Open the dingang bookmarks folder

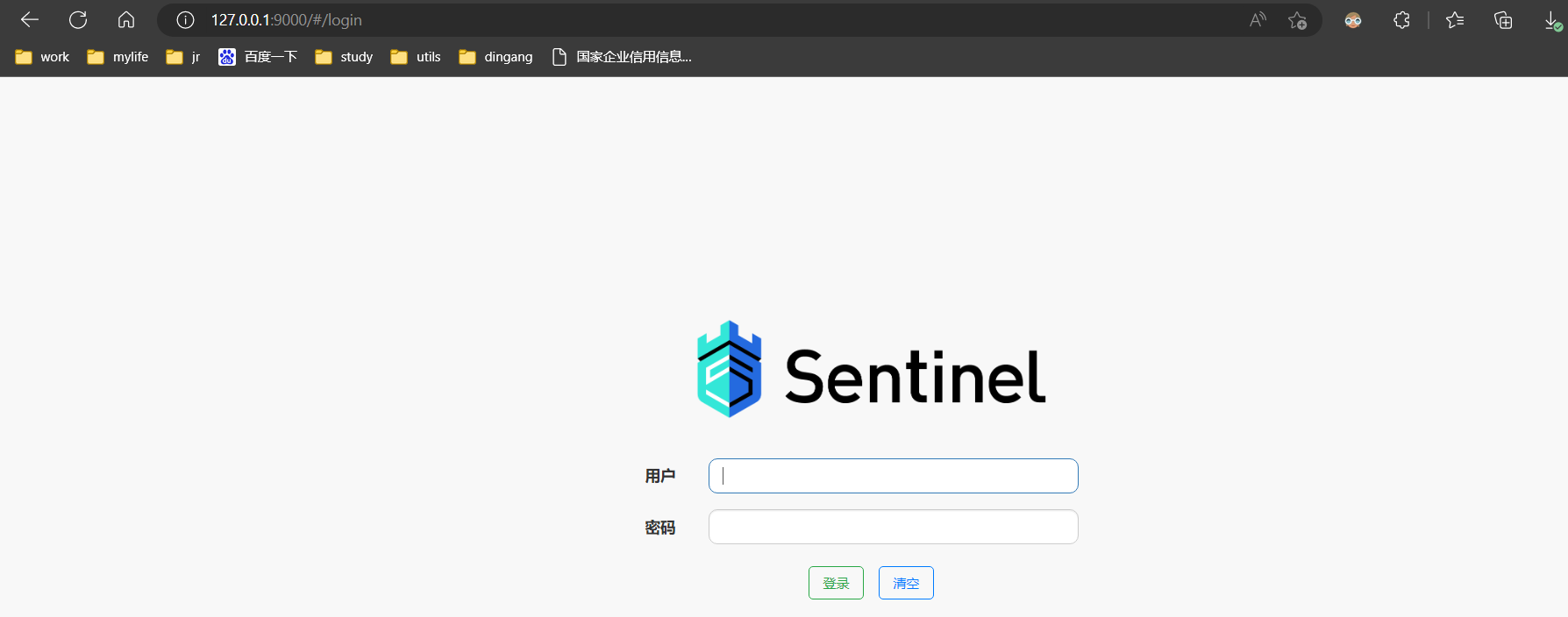[x=496, y=57]
